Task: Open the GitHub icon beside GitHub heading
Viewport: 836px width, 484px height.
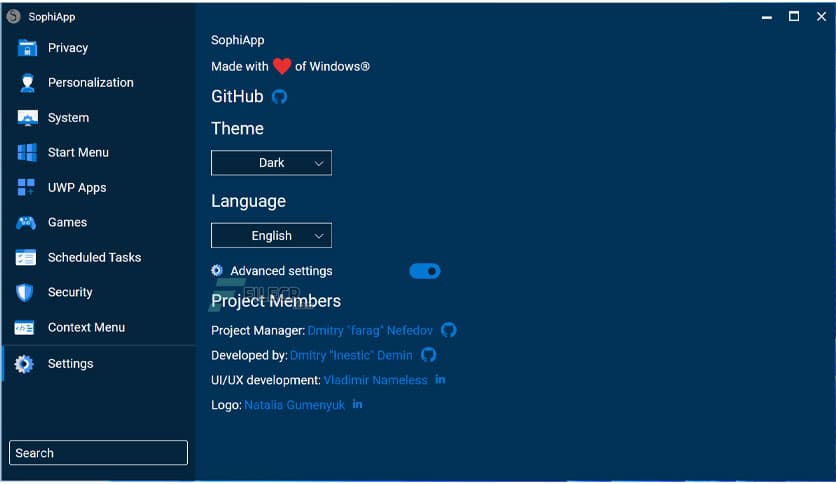Action: pos(279,97)
